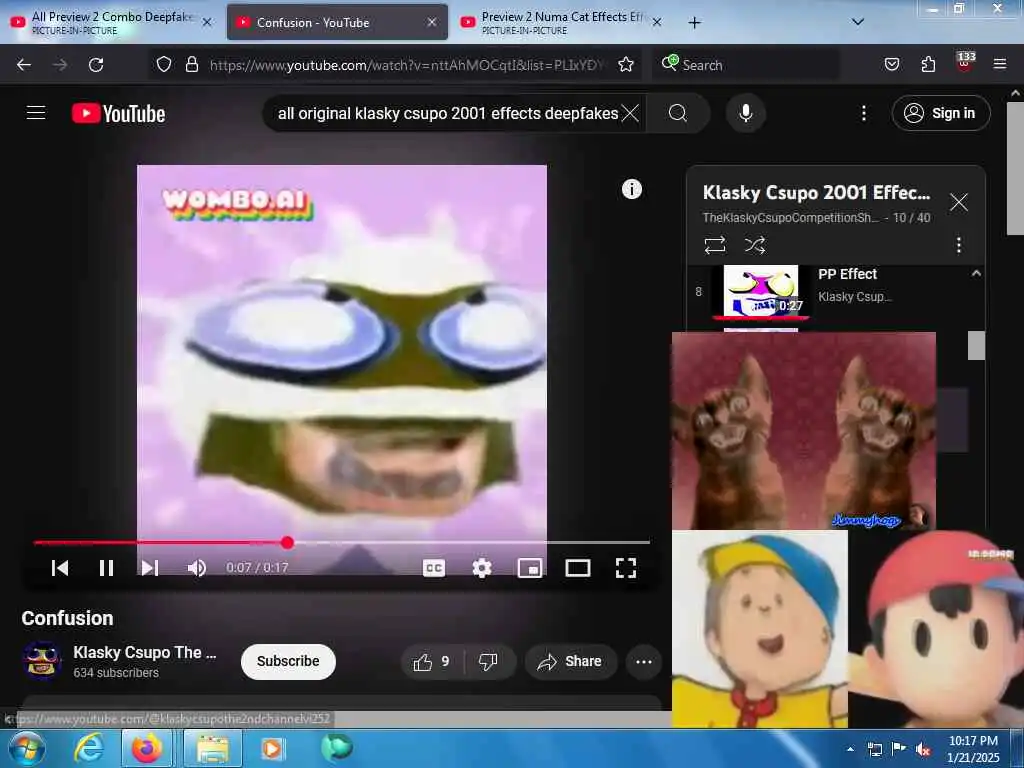Open a new Firefox tab
Viewport: 1024px width, 768px height.
pyautogui.click(x=694, y=23)
